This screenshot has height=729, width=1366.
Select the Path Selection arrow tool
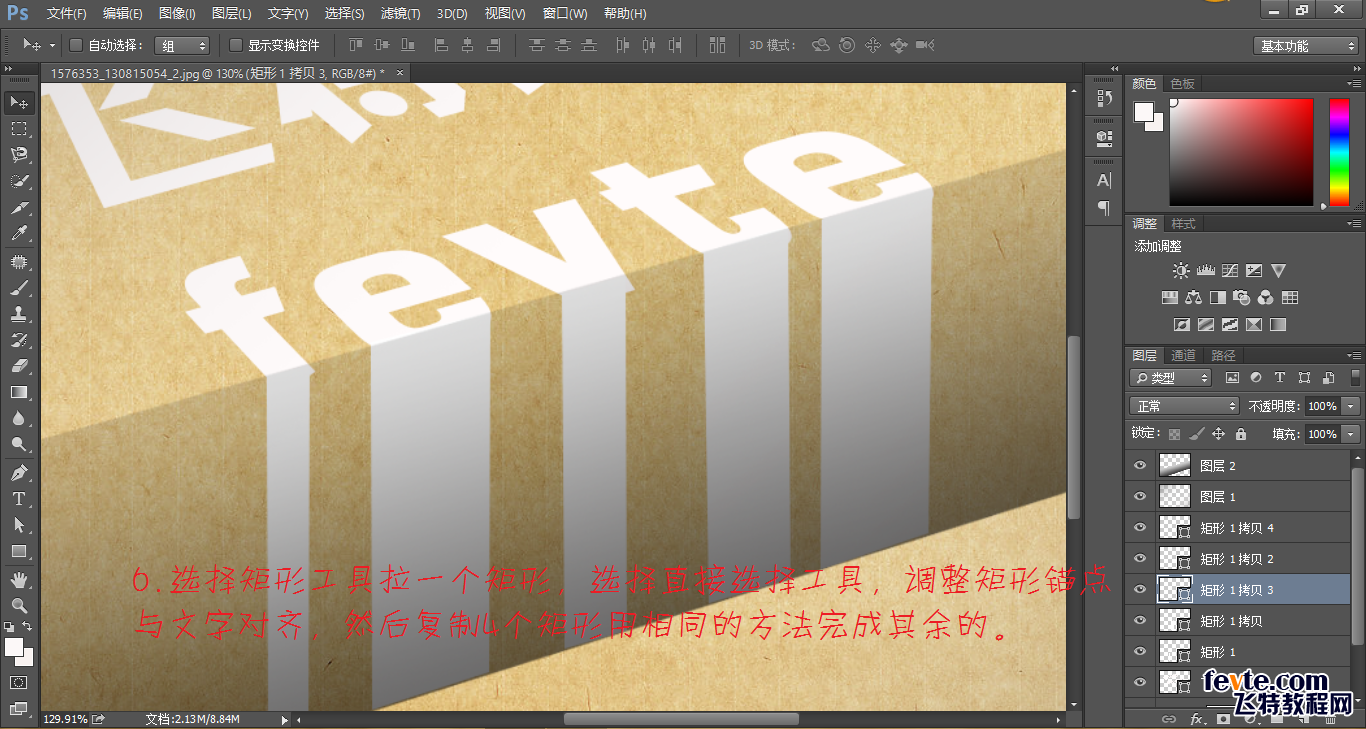(19, 524)
